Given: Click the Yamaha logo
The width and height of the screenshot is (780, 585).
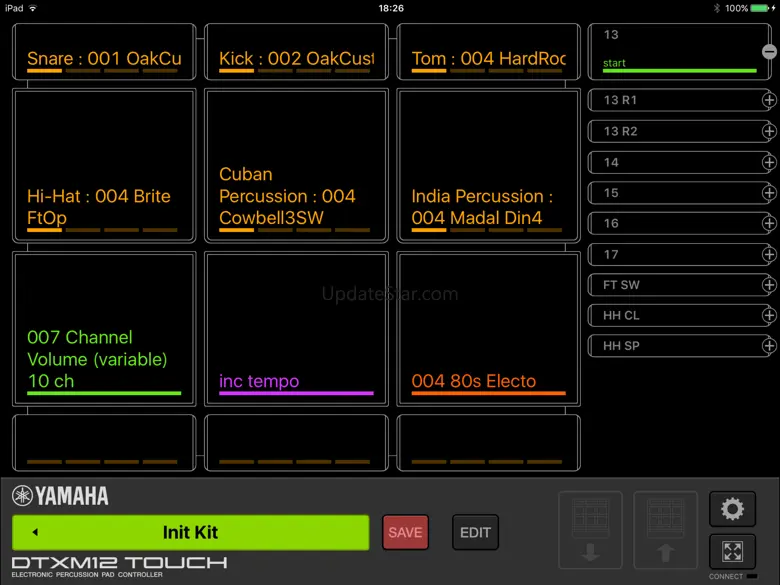Looking at the screenshot, I should pyautogui.click(x=61, y=496).
